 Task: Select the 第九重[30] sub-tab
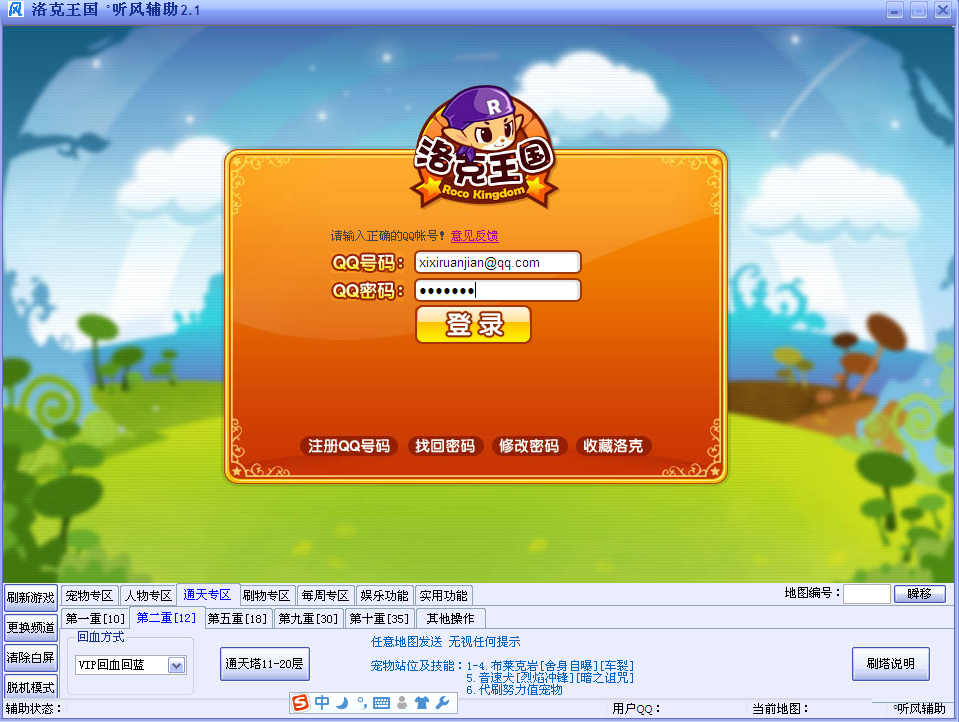308,619
